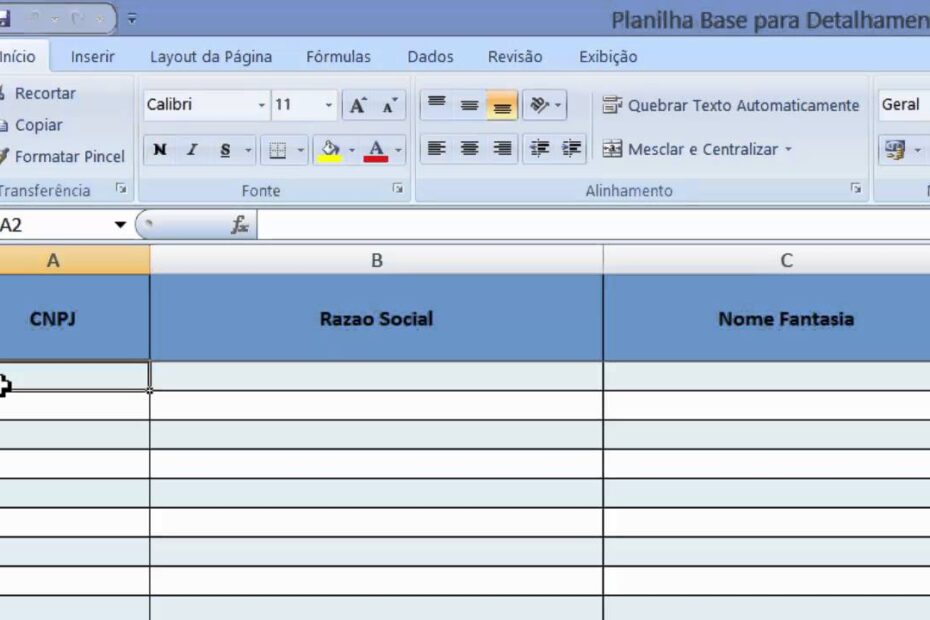
Task: Click Quebrar Texto Automaticamente
Action: tap(730, 105)
